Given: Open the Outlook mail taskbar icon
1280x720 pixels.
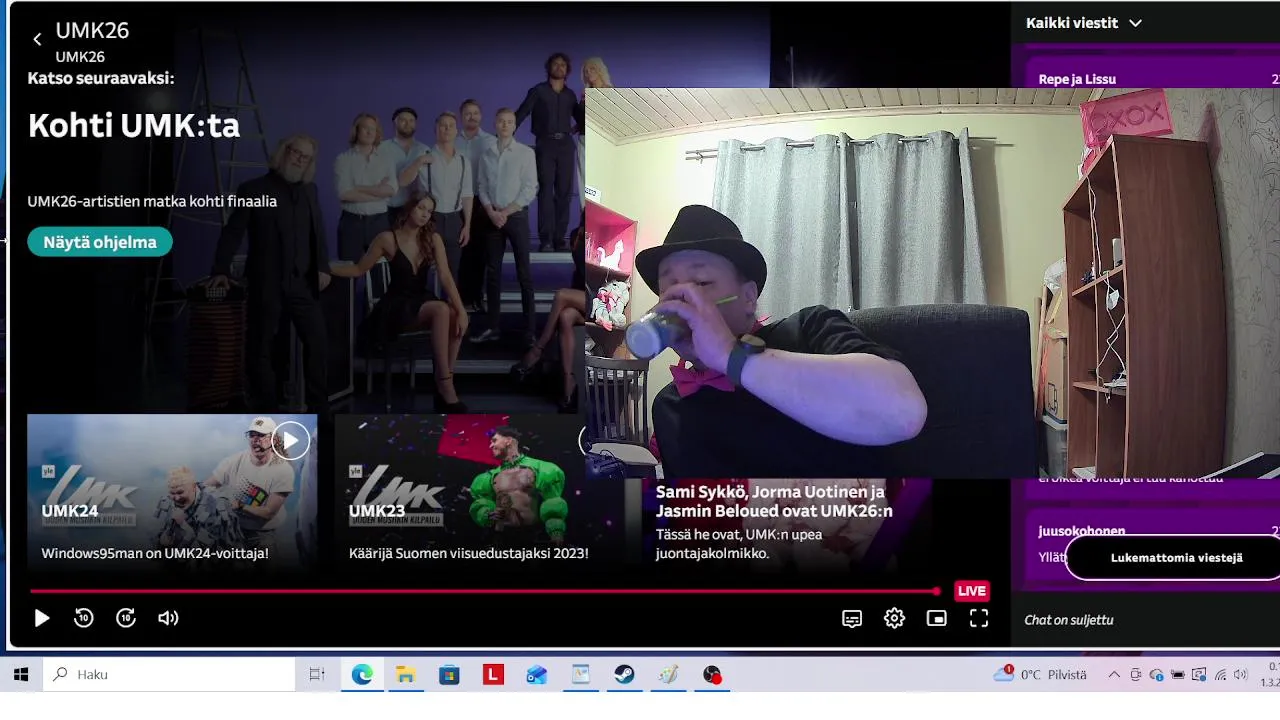Looking at the screenshot, I should click(537, 675).
